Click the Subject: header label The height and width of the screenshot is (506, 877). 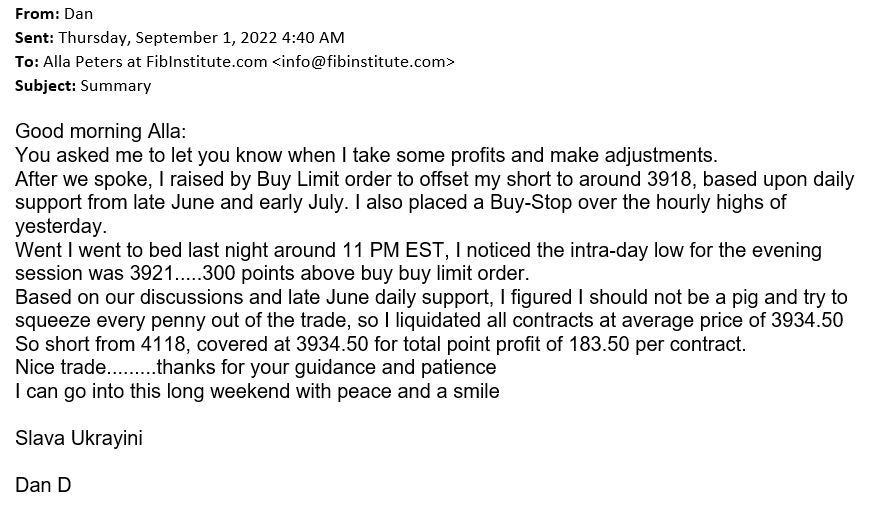45,86
